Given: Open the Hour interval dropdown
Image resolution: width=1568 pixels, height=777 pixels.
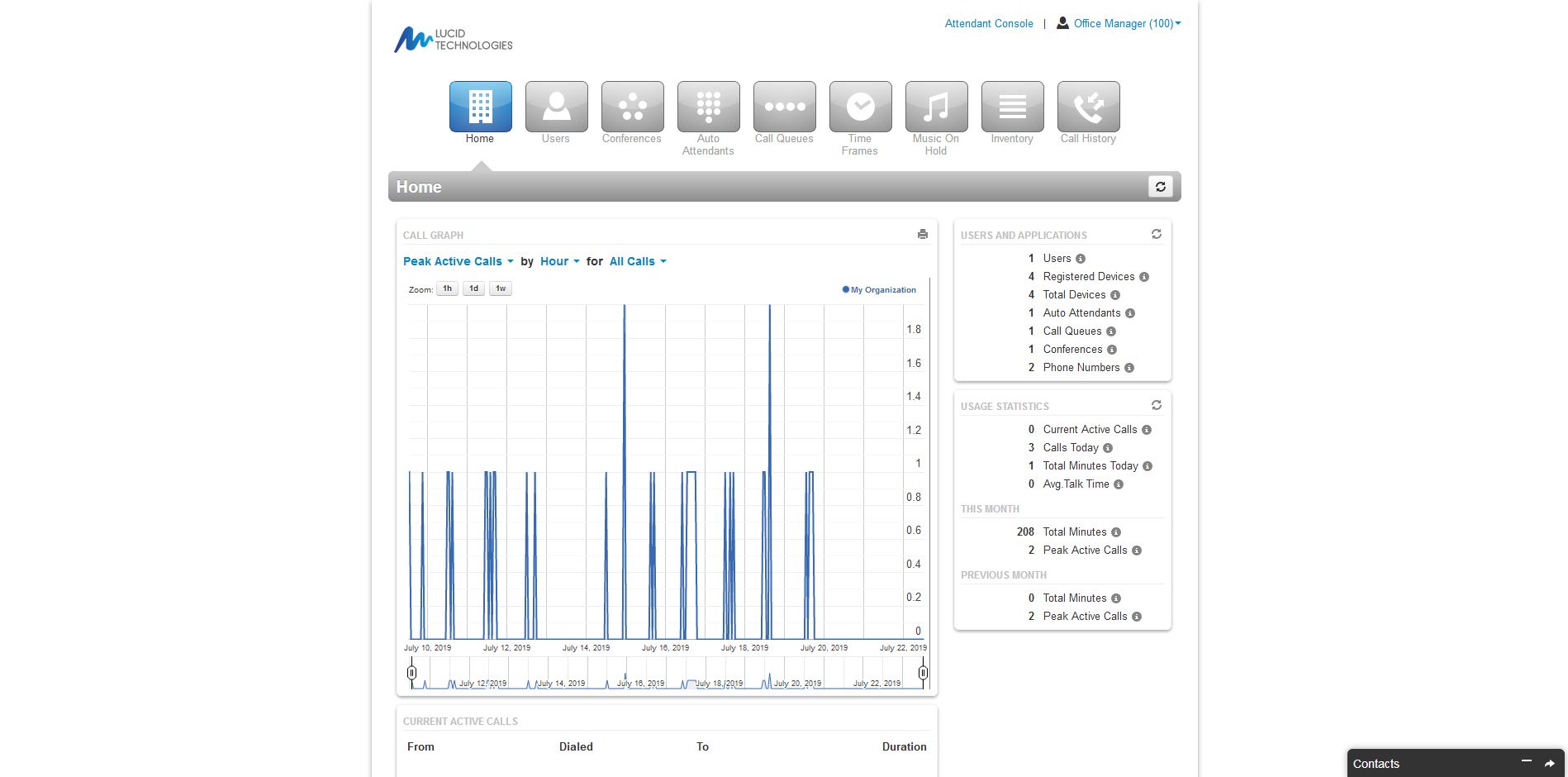Looking at the screenshot, I should (560, 261).
